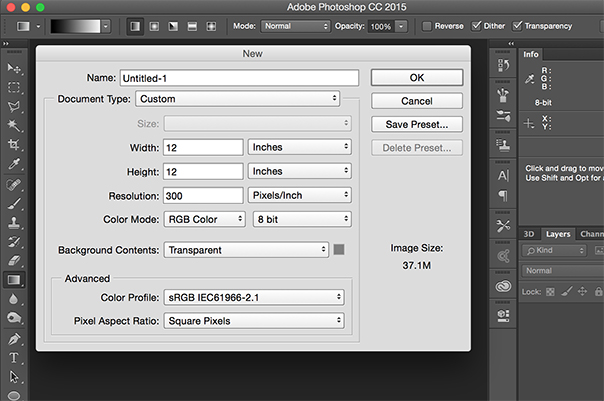Select the Rectangular Marquee tool

point(14,87)
